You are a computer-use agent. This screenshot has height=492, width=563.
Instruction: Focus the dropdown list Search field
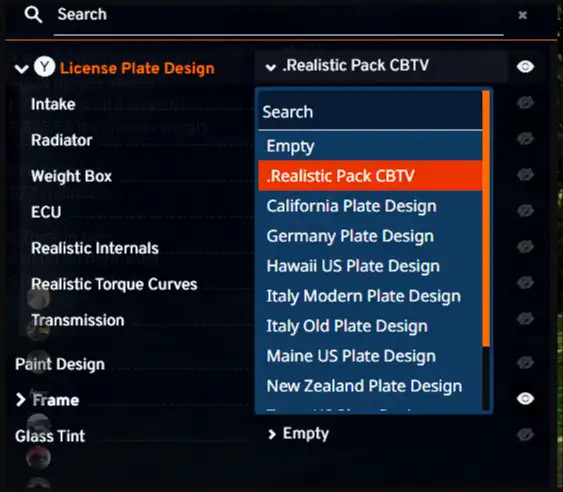[370, 112]
